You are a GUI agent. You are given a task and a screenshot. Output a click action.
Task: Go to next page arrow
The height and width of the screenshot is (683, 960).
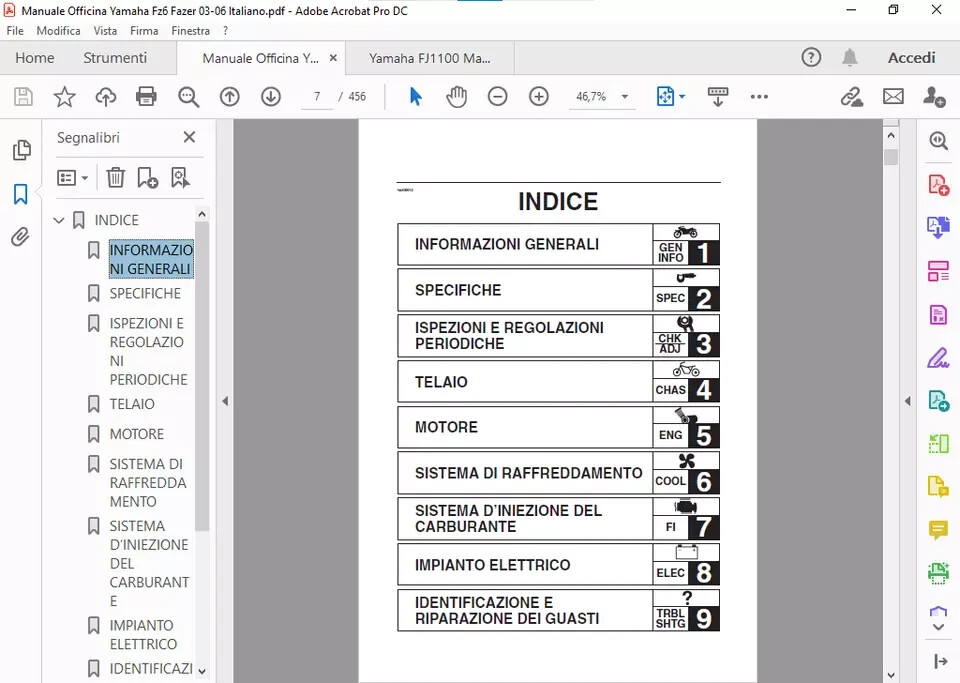pyautogui.click(x=271, y=97)
